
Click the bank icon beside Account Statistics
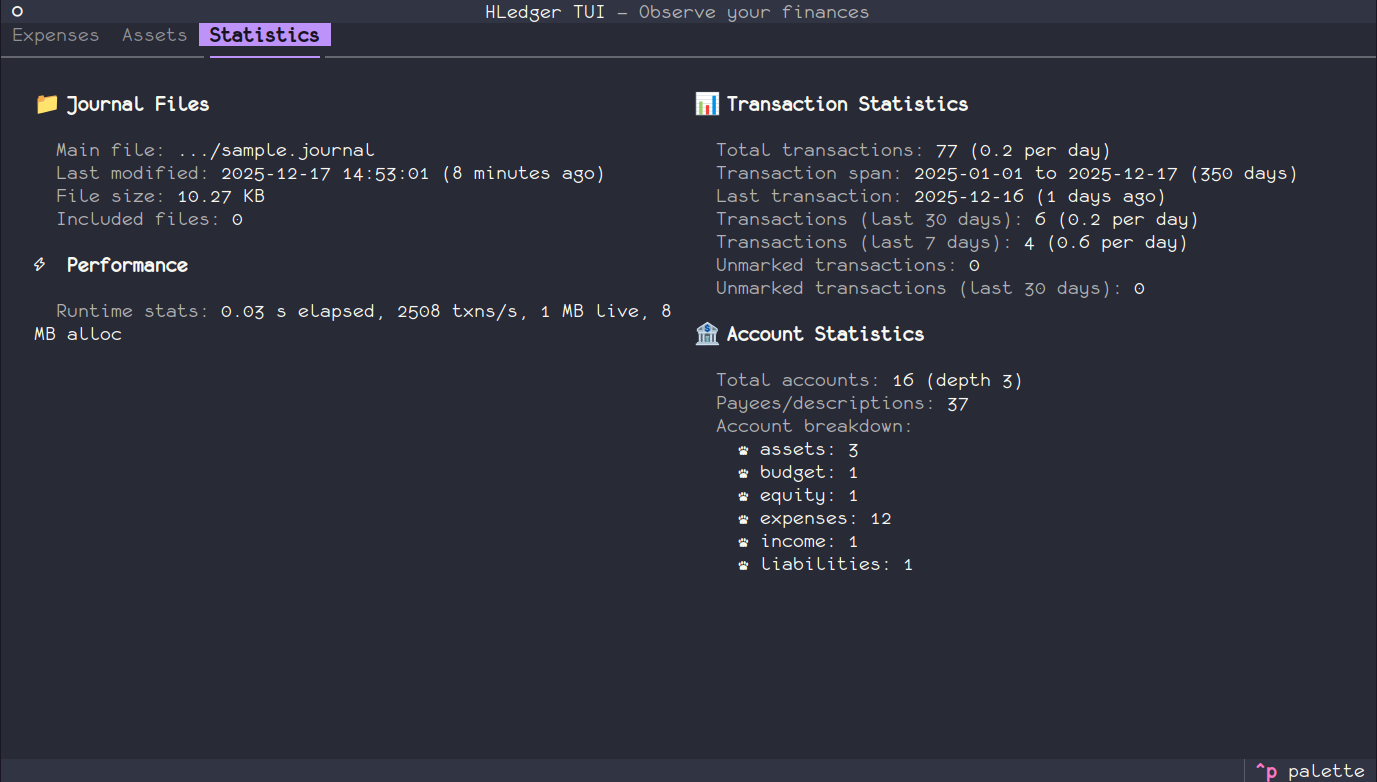[x=706, y=334]
